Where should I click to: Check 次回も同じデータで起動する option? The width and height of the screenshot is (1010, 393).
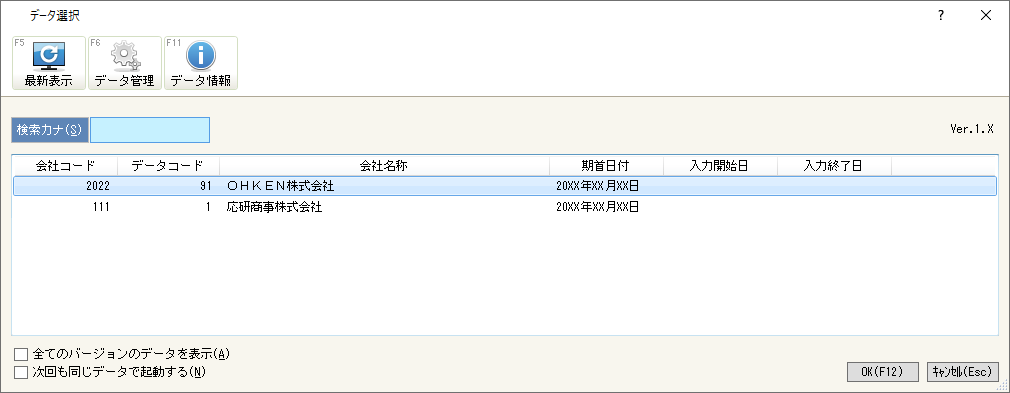click(x=22, y=372)
